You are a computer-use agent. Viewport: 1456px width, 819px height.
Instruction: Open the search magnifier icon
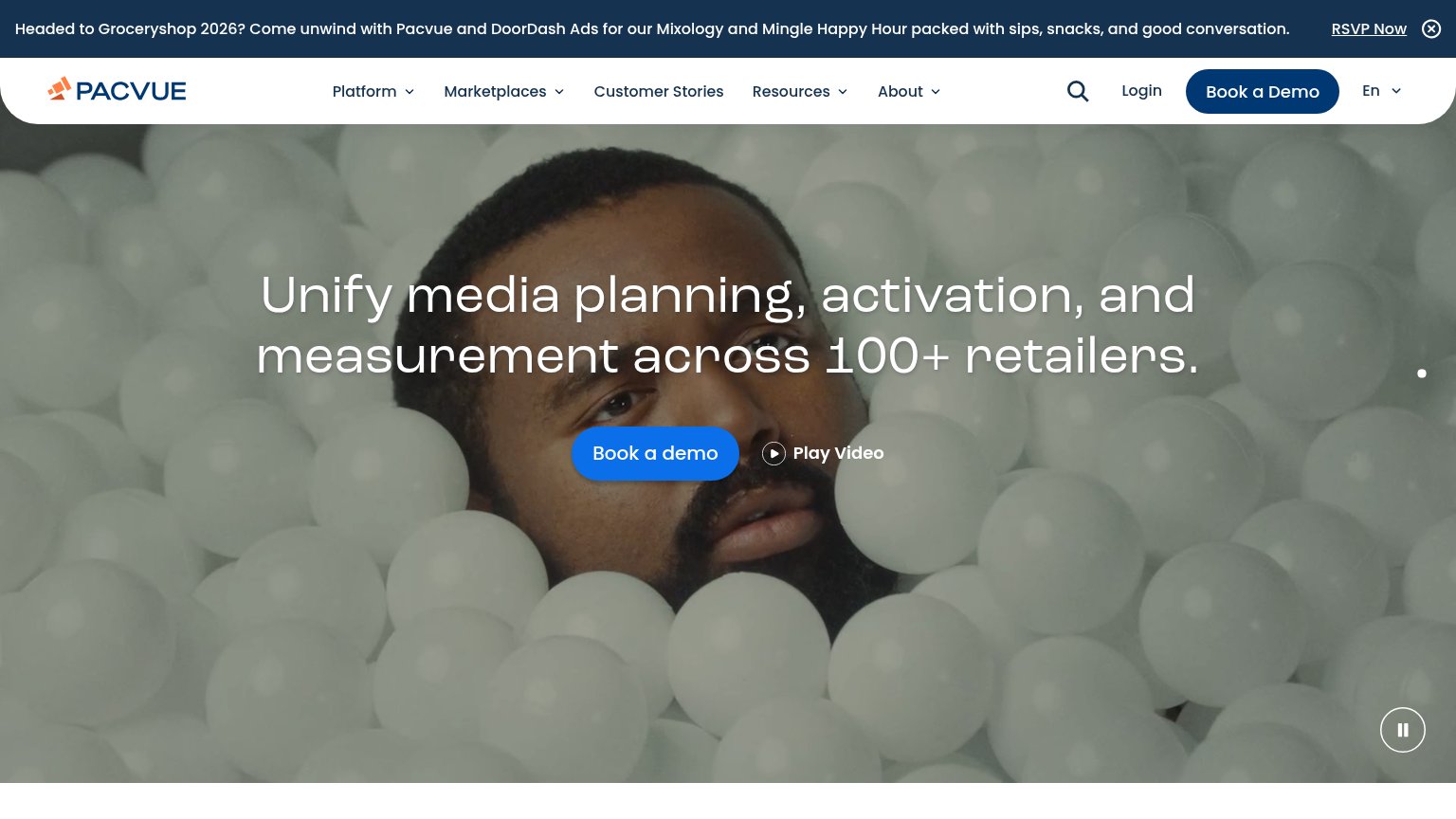tap(1078, 91)
